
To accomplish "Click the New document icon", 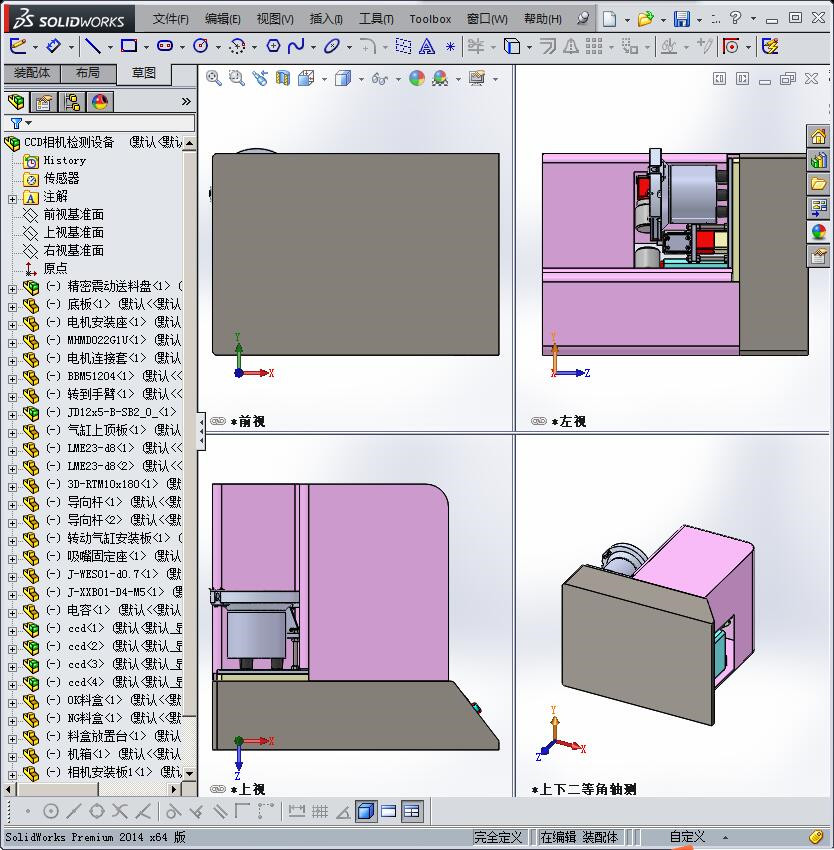I will (x=610, y=19).
